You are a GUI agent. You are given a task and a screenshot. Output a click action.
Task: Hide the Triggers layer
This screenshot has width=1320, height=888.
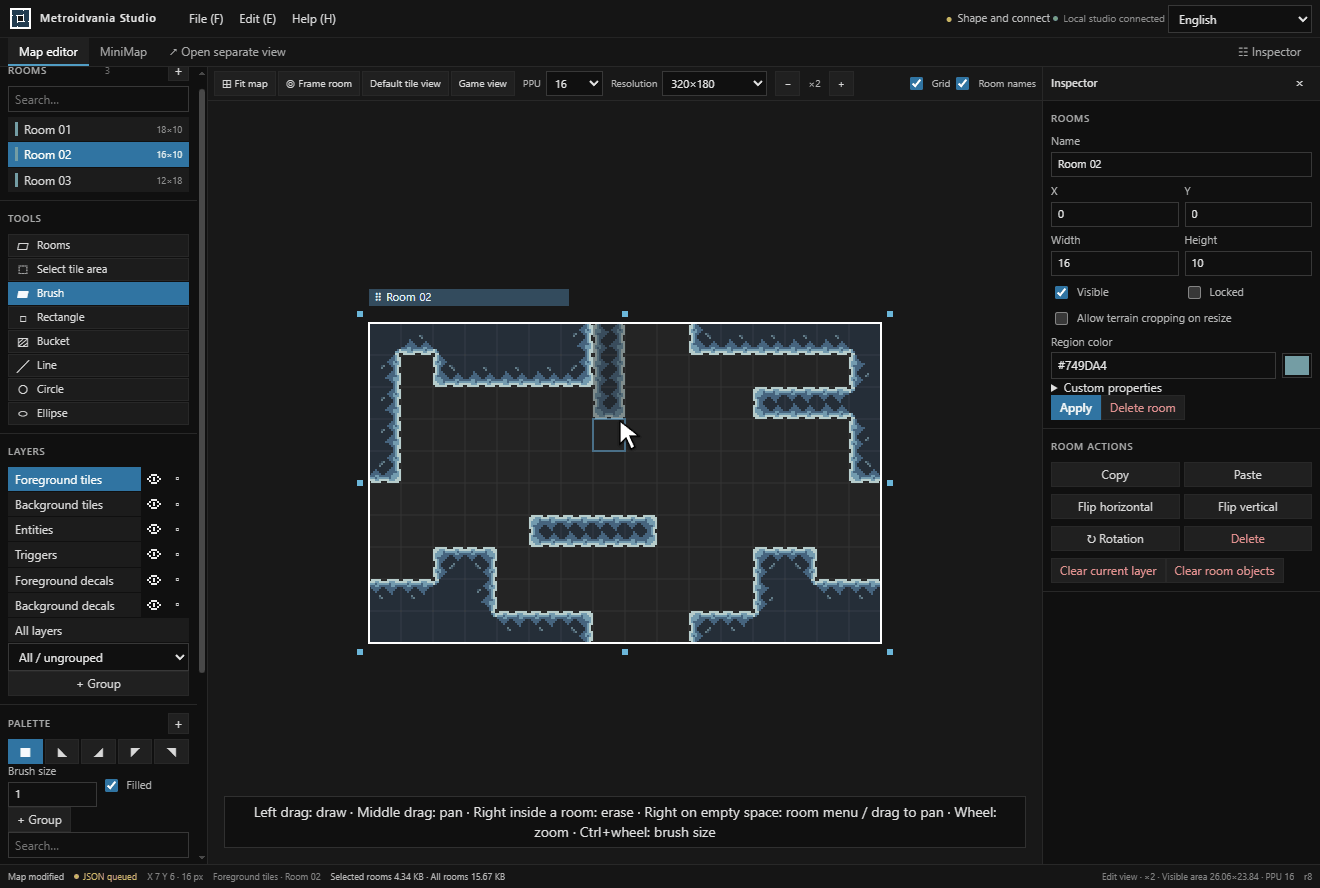(154, 554)
